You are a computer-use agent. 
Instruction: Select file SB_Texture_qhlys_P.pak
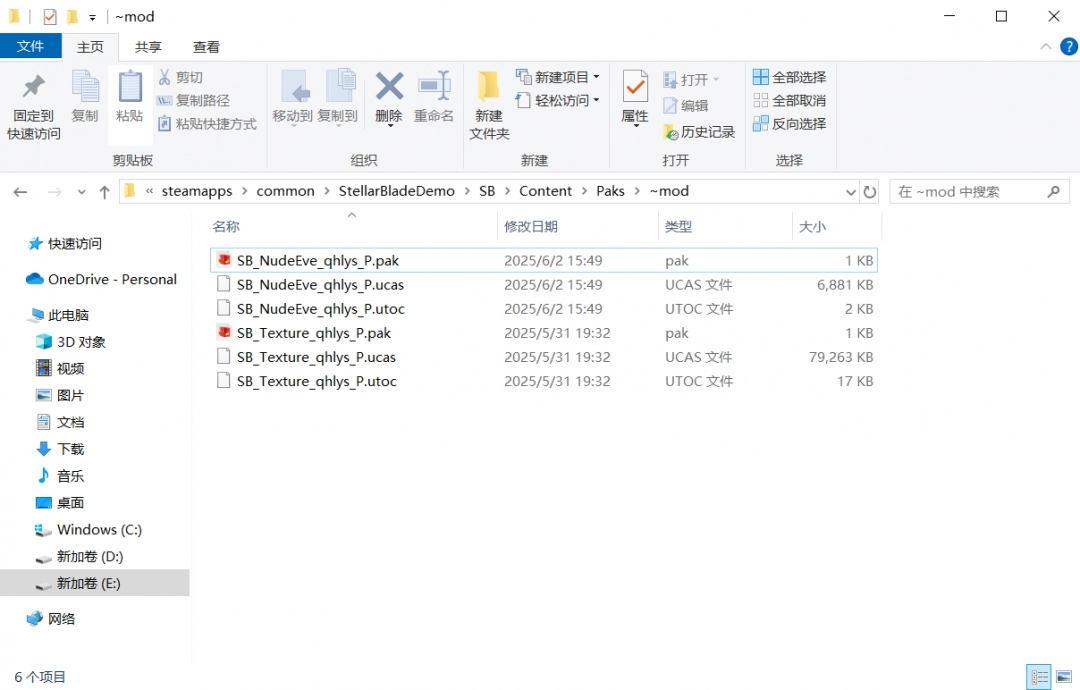[543, 333]
